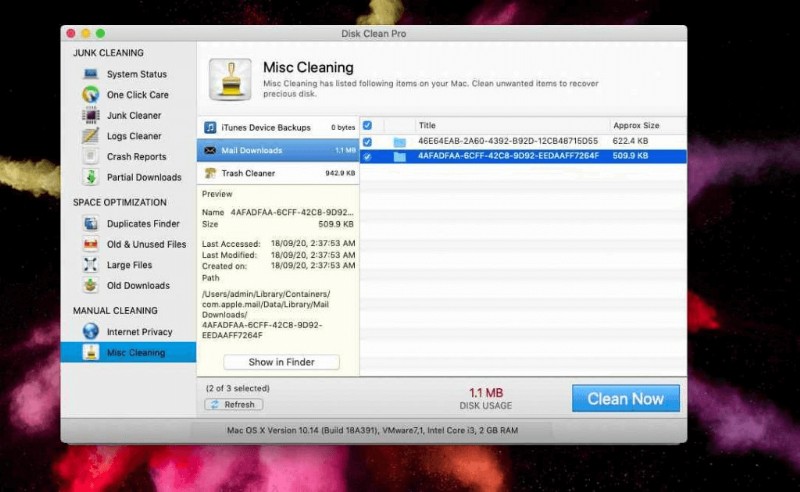
Task: Click large Misc Cleaning header icon
Action: 230,80
